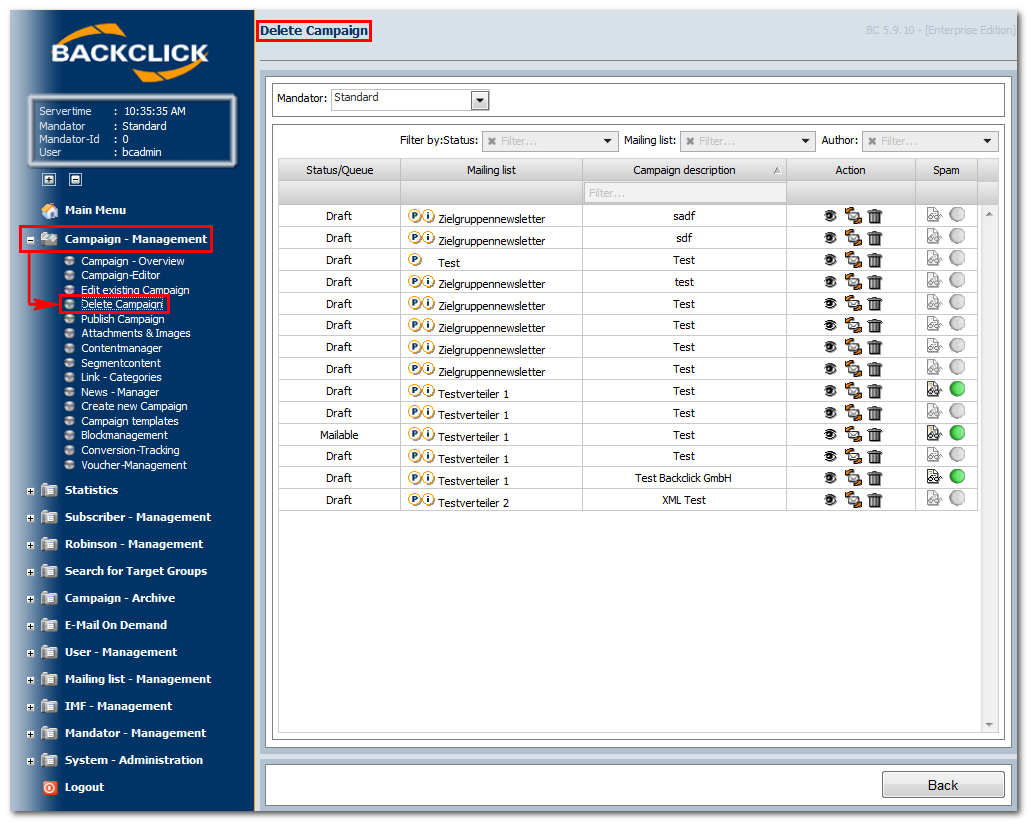The height and width of the screenshot is (822, 1028).
Task: Expand the Subscriber - Management section
Action: (x=30, y=518)
